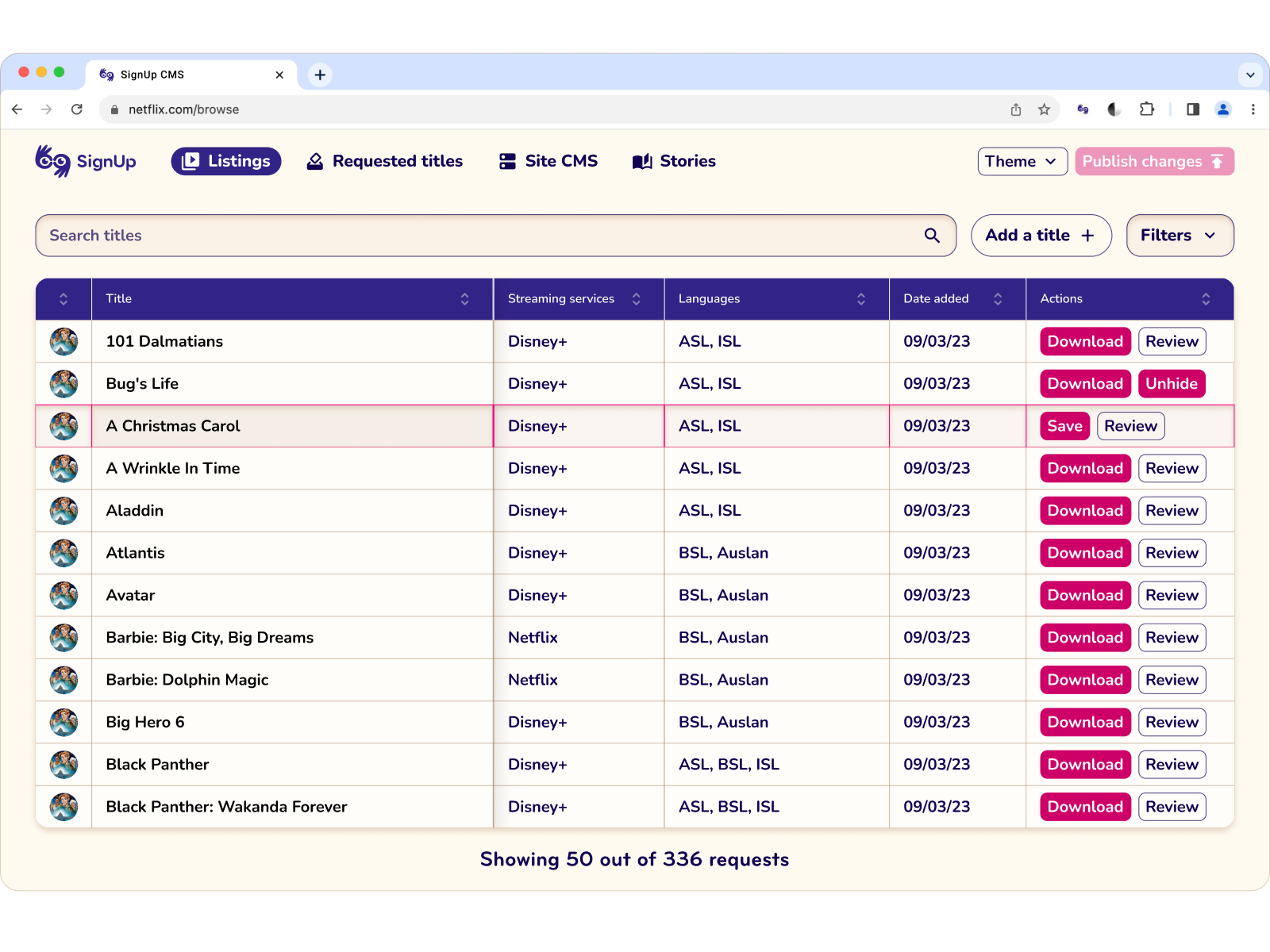This screenshot has width=1270, height=952.
Task: Open the Filters dropdown
Action: 1180,236
